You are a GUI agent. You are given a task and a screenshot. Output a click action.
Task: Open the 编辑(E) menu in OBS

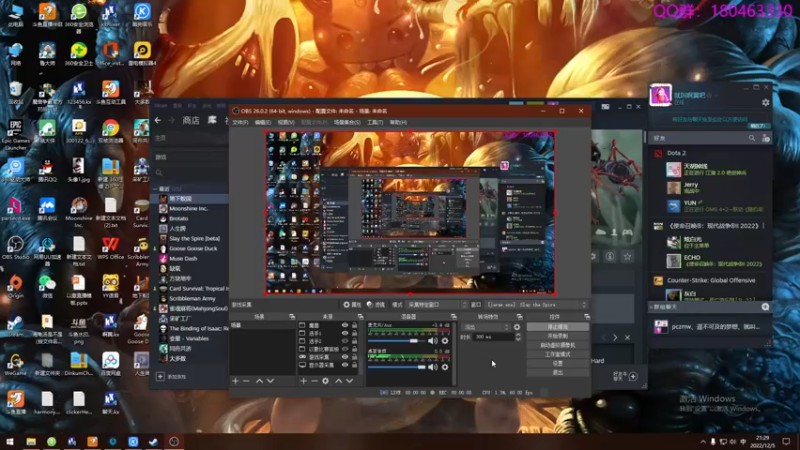pyautogui.click(x=263, y=122)
